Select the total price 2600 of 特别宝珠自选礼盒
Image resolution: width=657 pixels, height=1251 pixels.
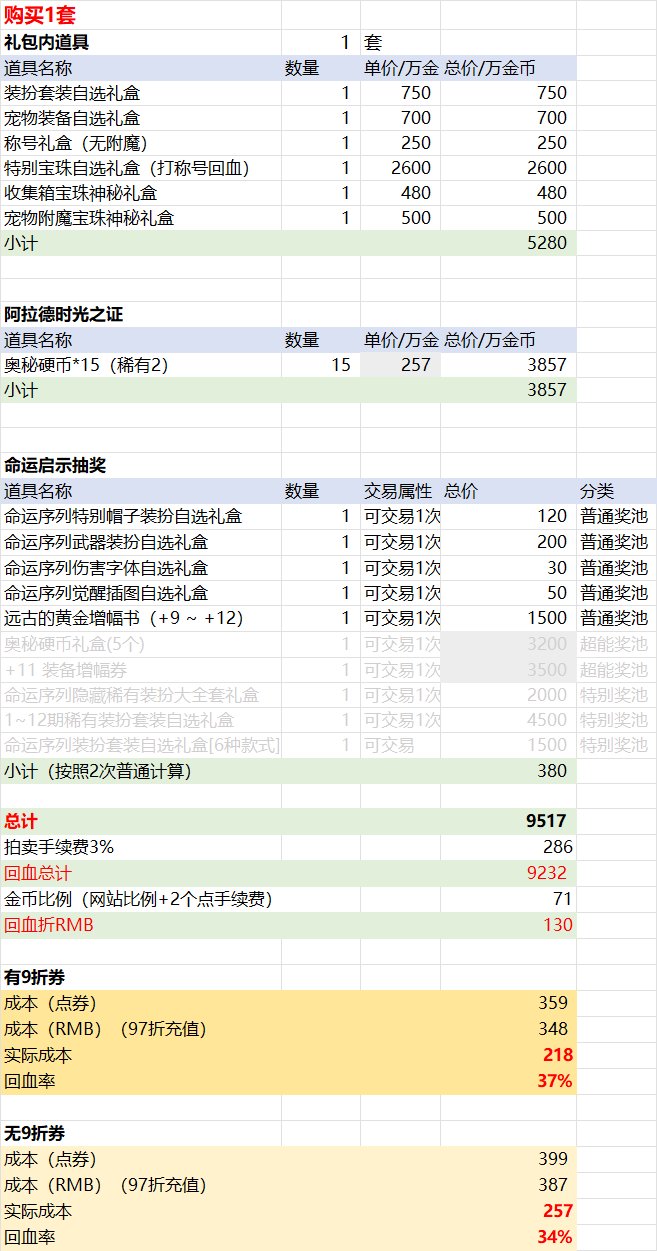[x=547, y=168]
